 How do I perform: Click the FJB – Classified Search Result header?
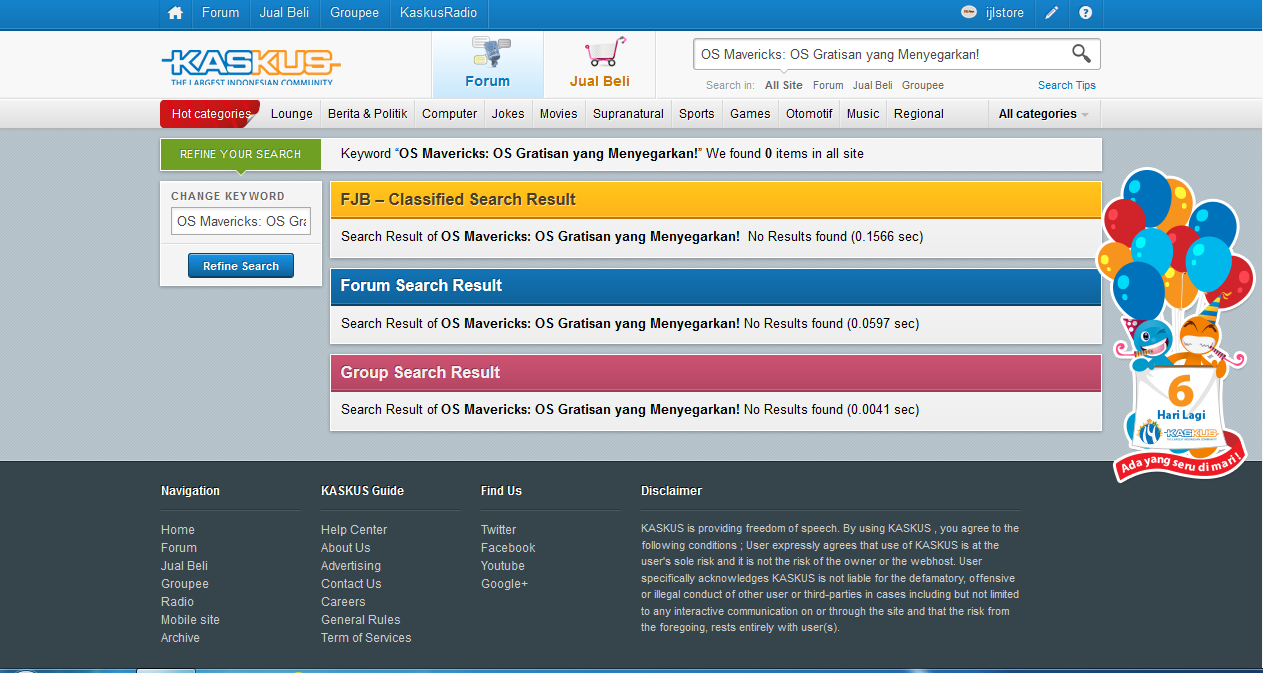click(716, 199)
